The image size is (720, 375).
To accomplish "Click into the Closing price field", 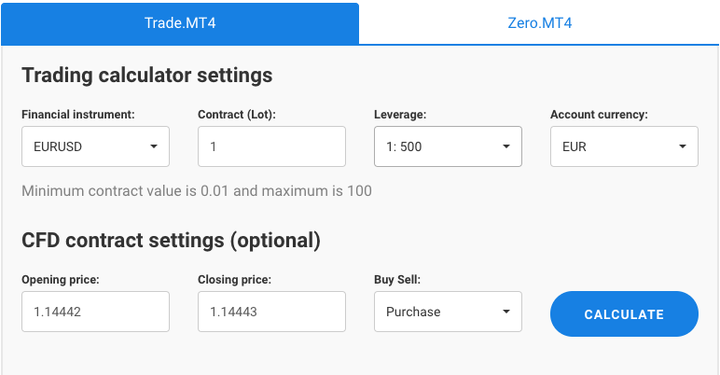I will pos(272,311).
